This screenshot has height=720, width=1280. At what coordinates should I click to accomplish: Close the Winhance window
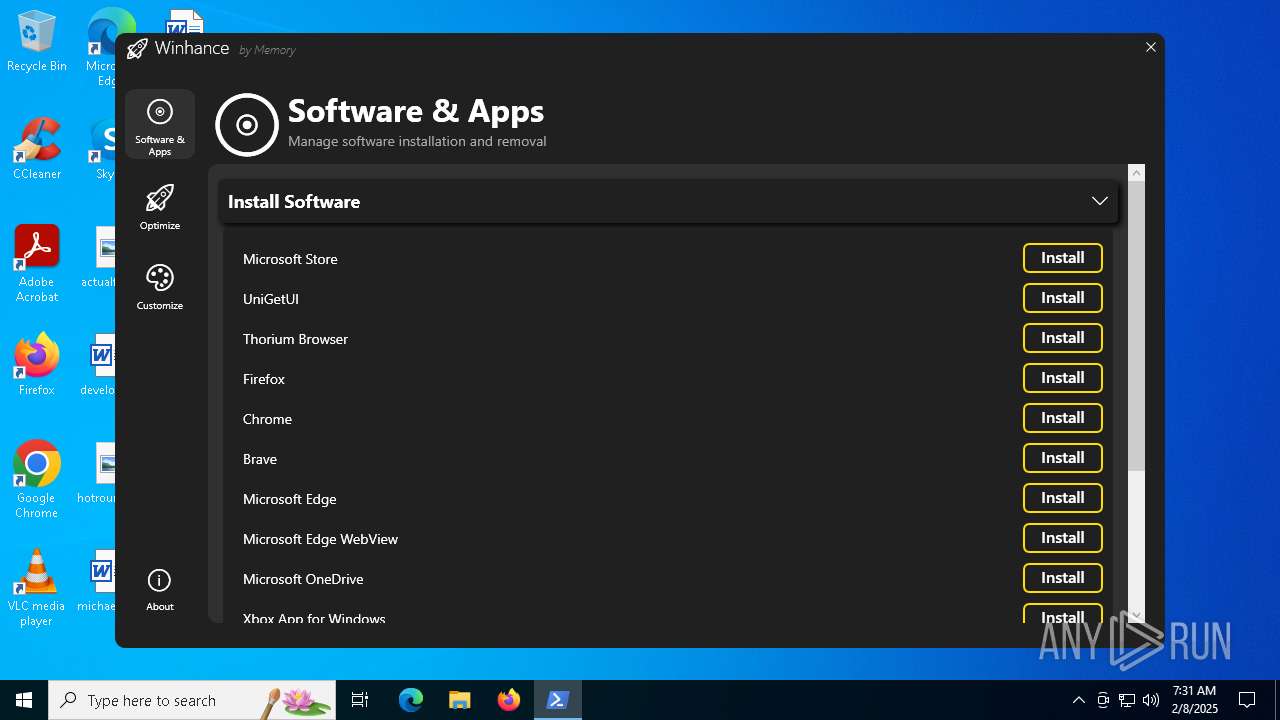coord(1151,47)
